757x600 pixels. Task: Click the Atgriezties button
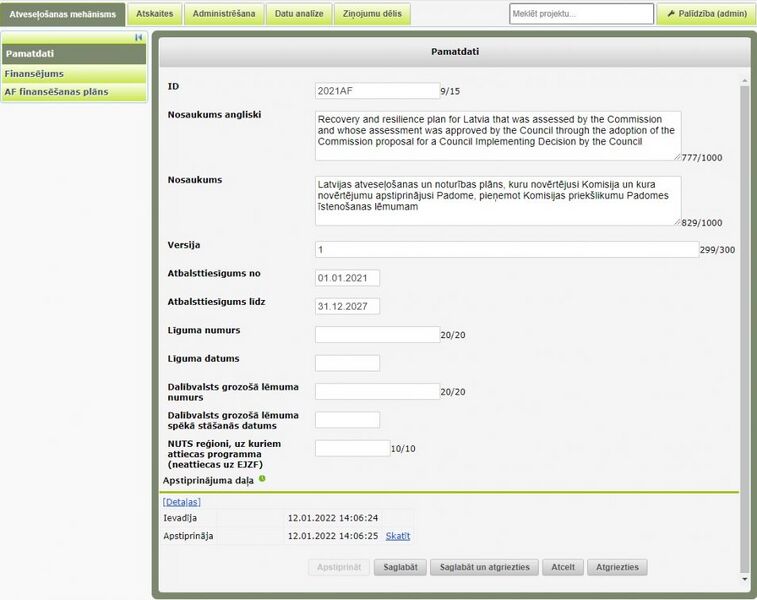coord(617,567)
